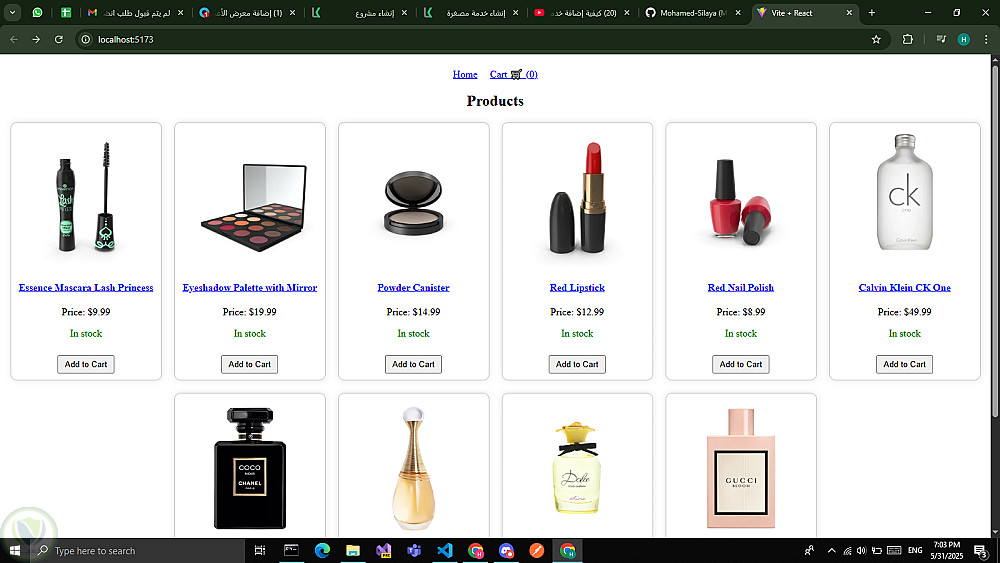Click the Dolce yellow perfume image

click(577, 468)
